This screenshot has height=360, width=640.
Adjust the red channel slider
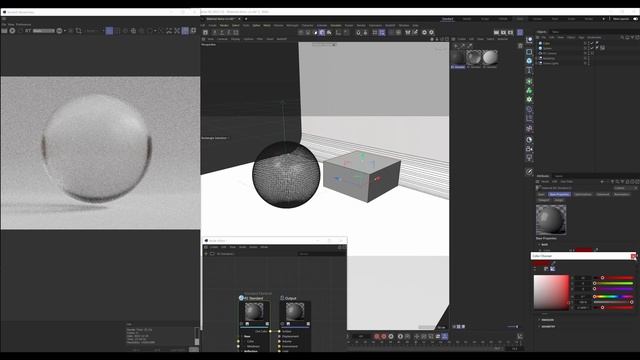click(613, 278)
